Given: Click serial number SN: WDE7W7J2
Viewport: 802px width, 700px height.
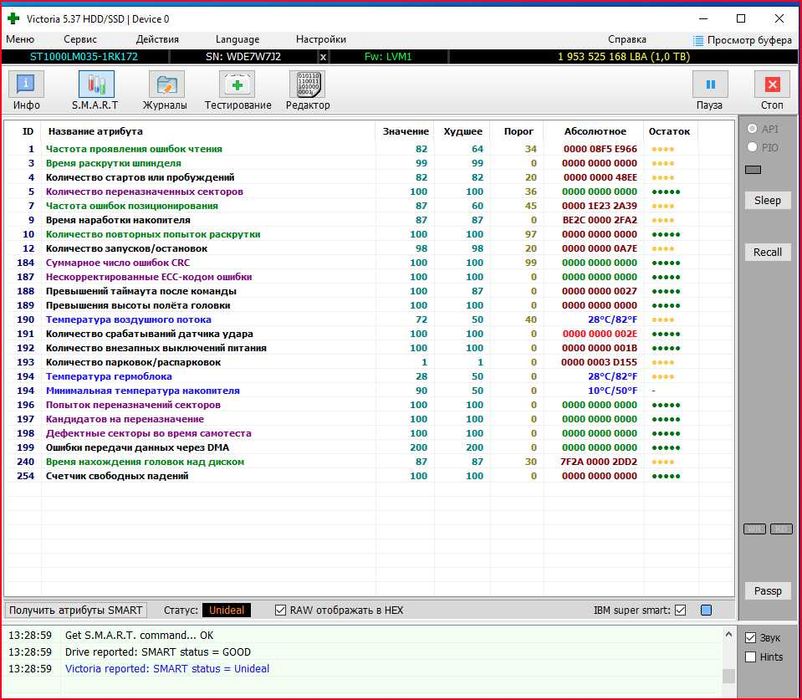Looking at the screenshot, I should click(x=243, y=57).
